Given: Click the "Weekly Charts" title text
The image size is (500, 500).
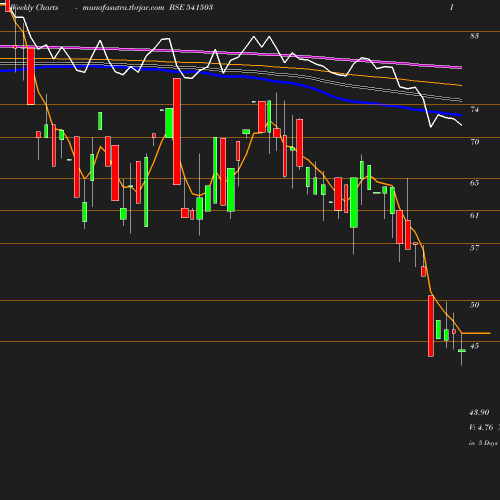Looking at the screenshot, I should [34, 7].
